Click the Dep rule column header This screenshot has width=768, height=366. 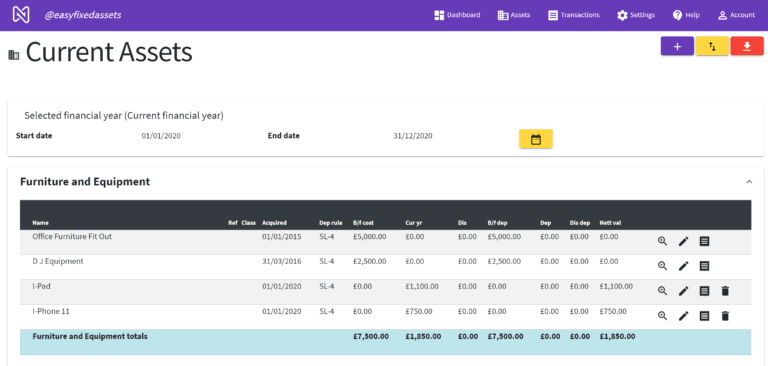(331, 223)
